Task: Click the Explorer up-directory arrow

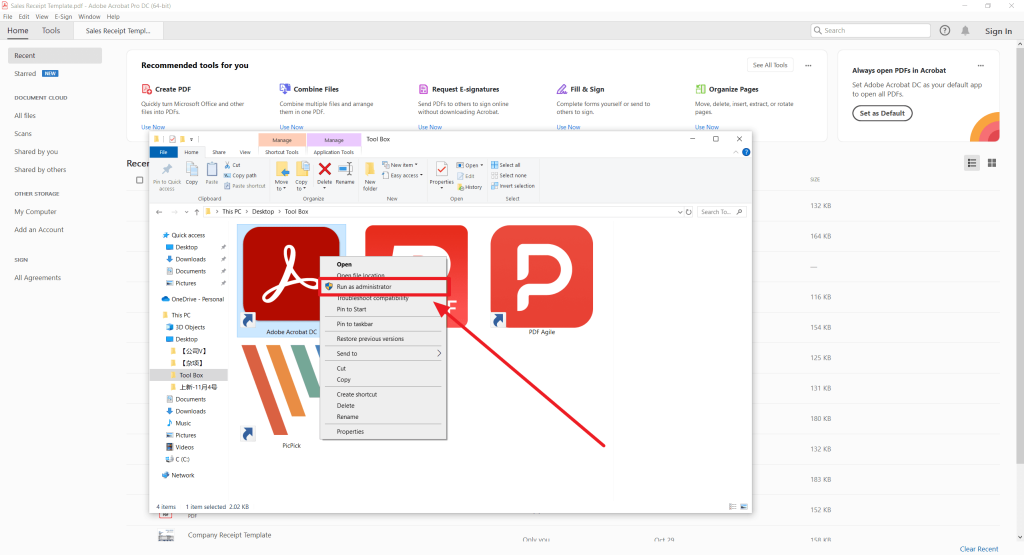Action: (197, 212)
